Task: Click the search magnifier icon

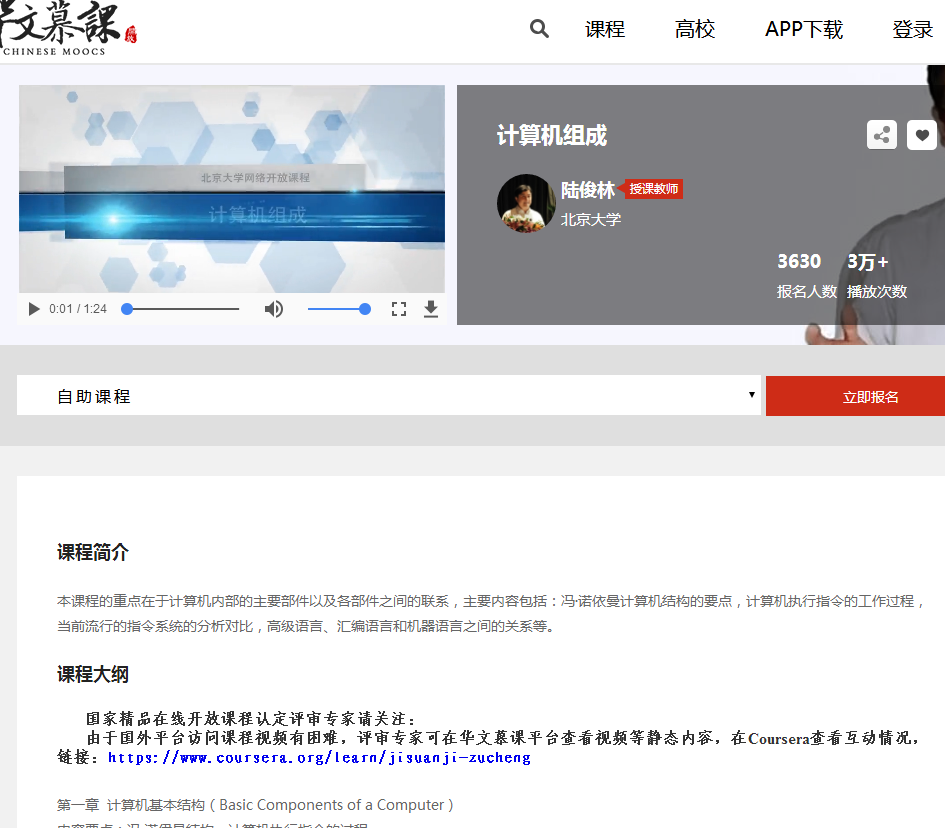Action: point(539,29)
